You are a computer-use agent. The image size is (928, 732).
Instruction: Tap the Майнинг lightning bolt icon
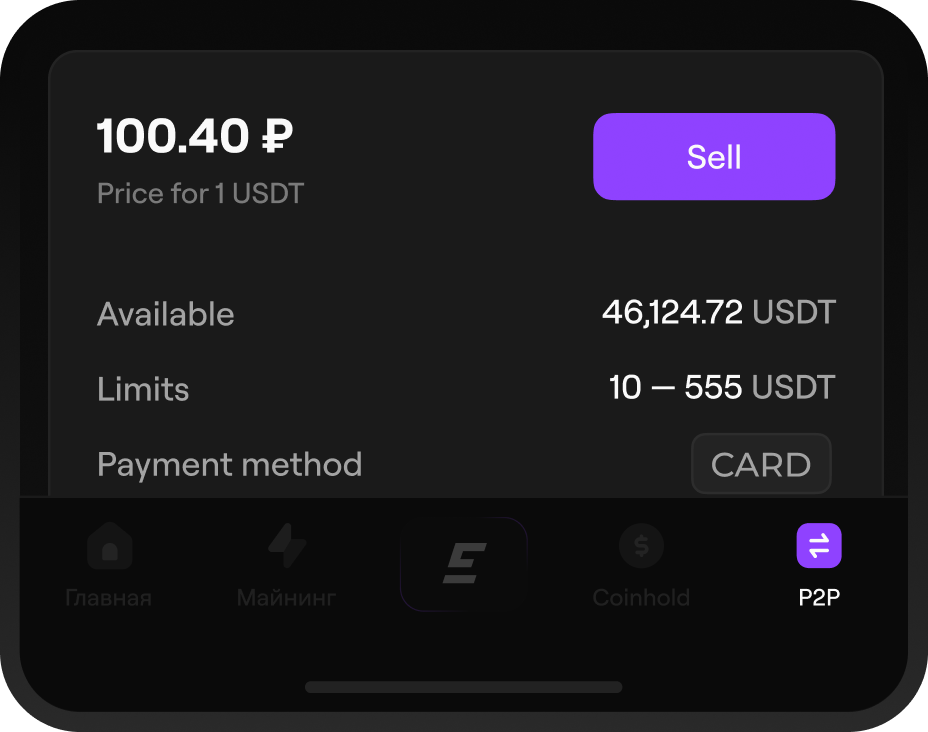(x=287, y=547)
